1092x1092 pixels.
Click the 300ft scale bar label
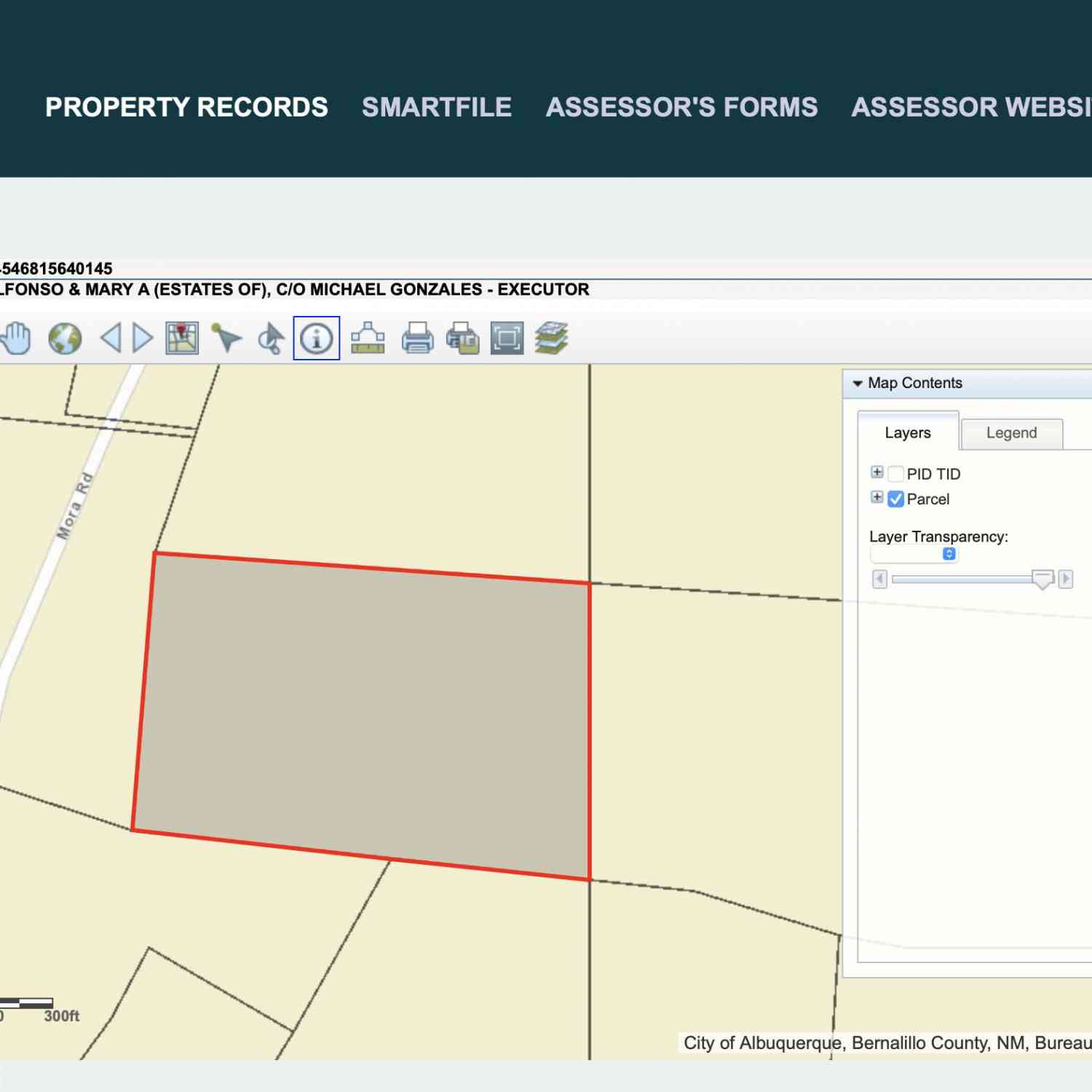point(61,1016)
